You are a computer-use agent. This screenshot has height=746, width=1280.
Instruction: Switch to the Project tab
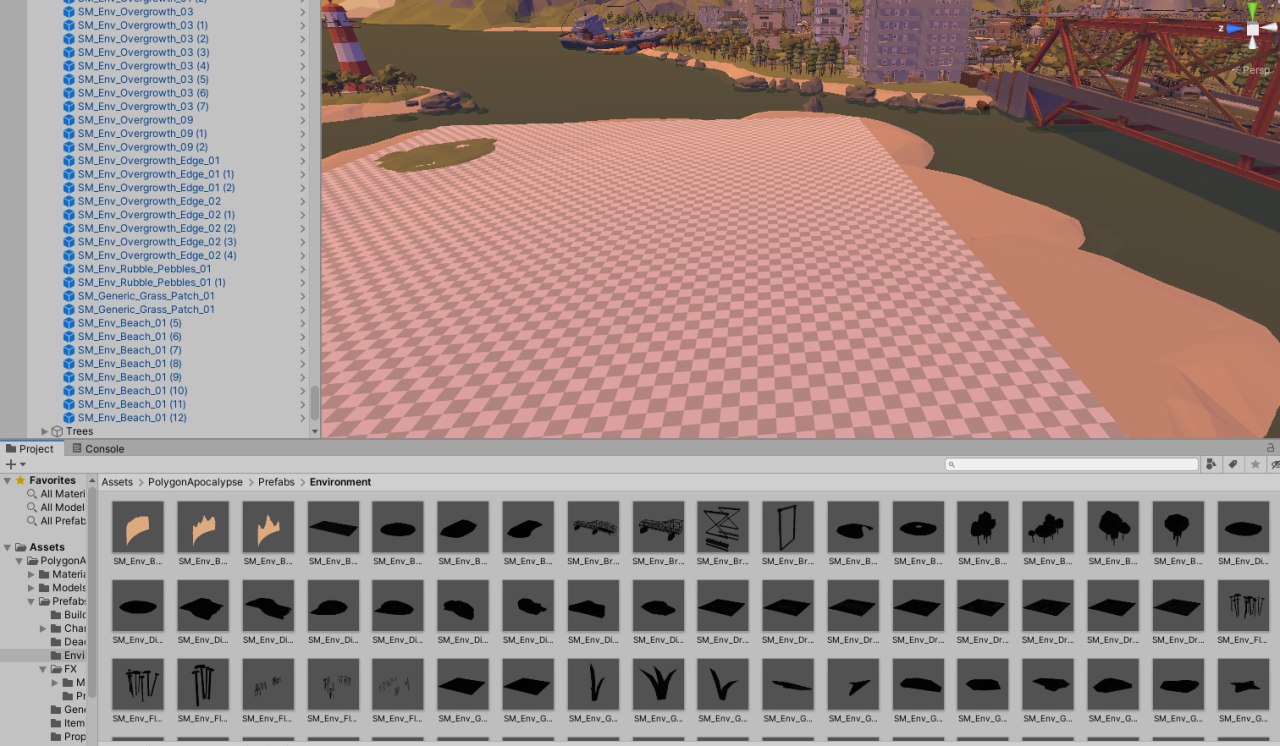point(30,449)
